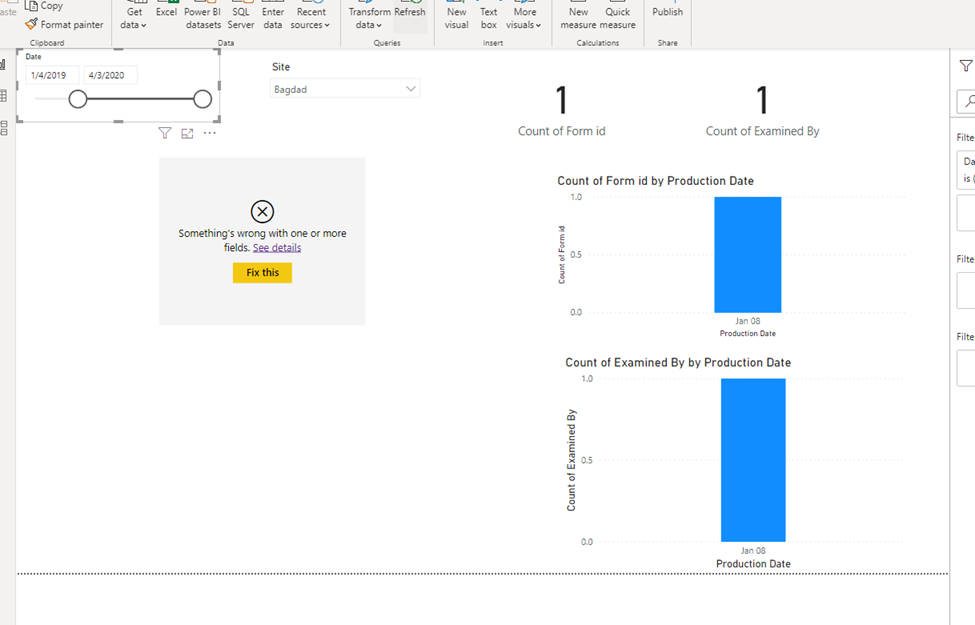Click the Filters pane search box
Image resolution: width=975 pixels, height=625 pixels.
point(966,101)
